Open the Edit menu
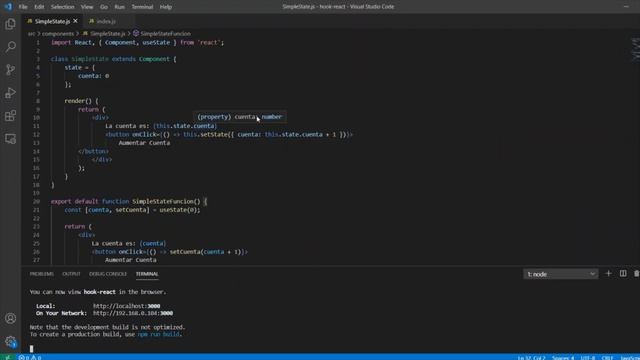This screenshot has width=640, height=360. 39,7
